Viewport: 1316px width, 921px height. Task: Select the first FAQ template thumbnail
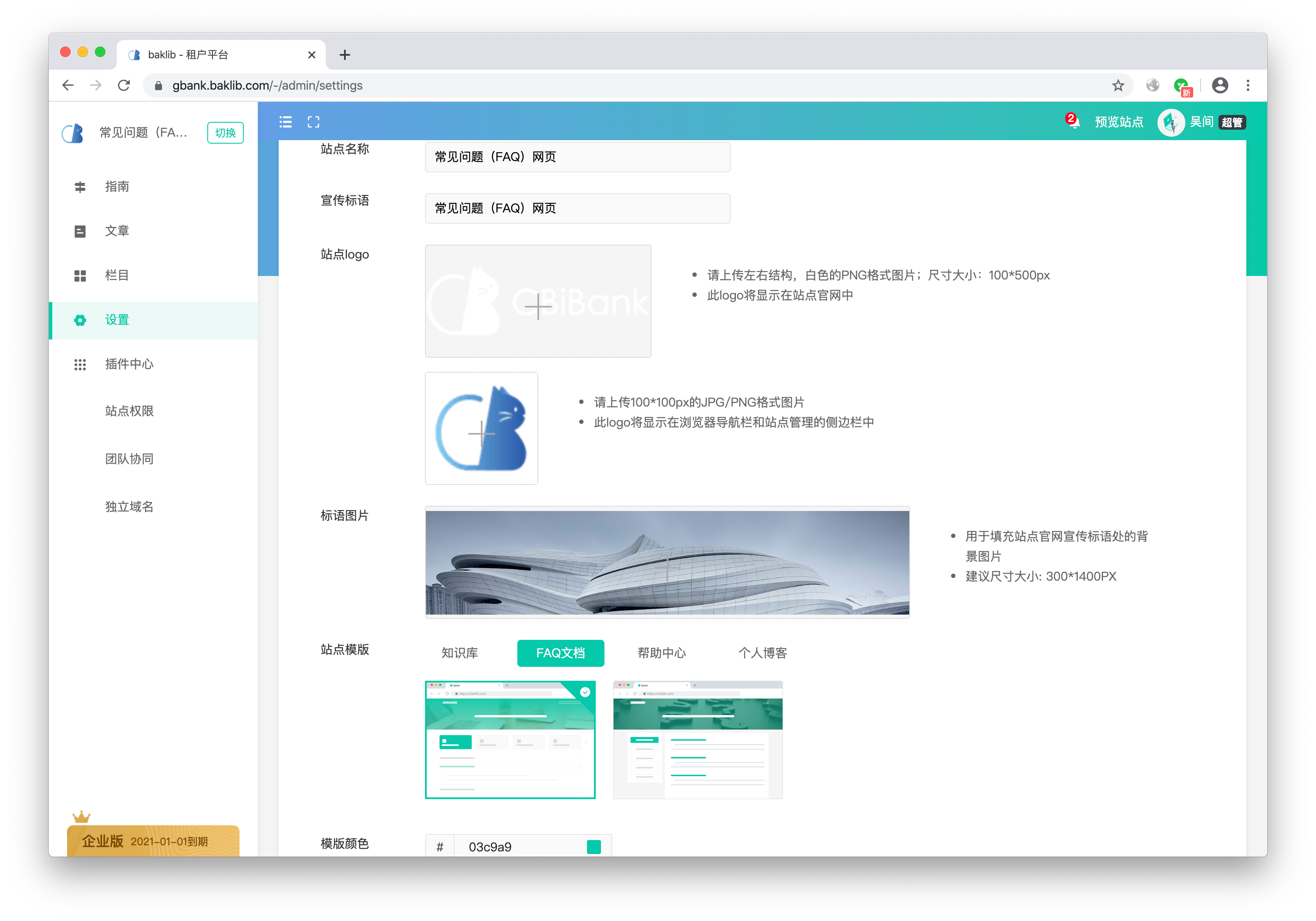click(510, 739)
